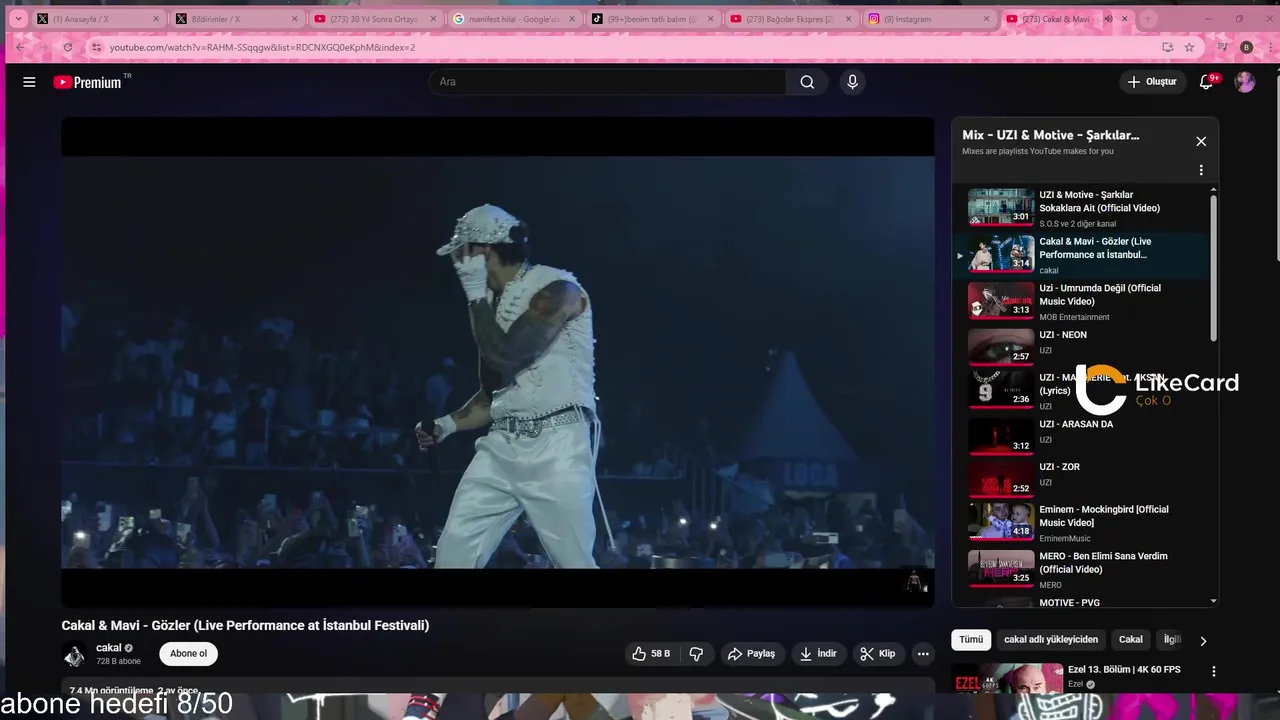This screenshot has width=1280, height=720.
Task: Open options for Ezel 13. Bölüm video
Action: coord(1214,672)
